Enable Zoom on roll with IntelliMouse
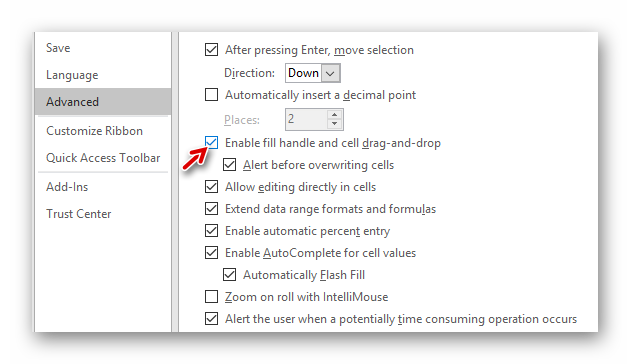This screenshot has height=364, width=630. click(x=211, y=297)
